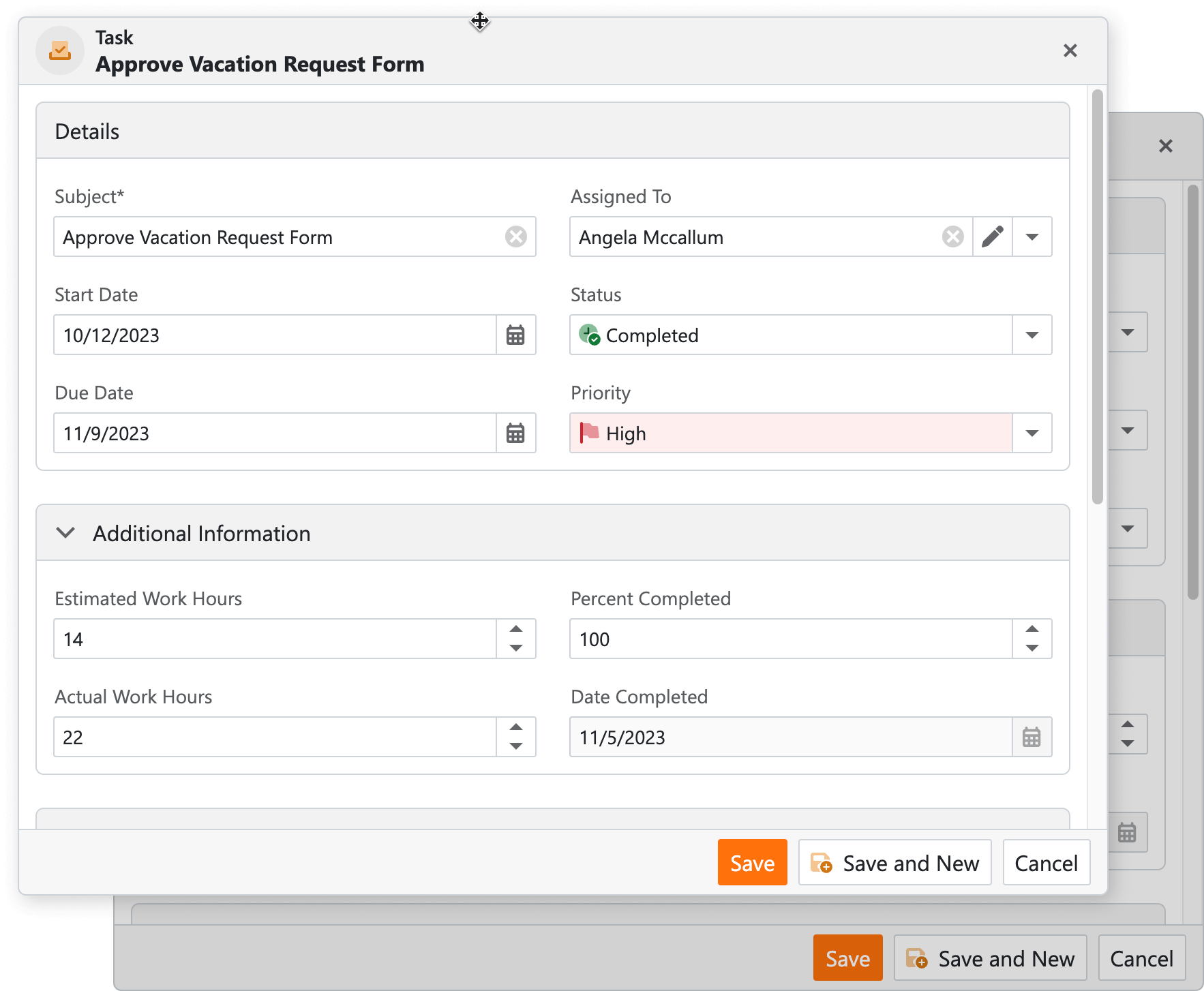Open the Due Date calendar picker
This screenshot has height=991, width=1204.
[x=516, y=433]
